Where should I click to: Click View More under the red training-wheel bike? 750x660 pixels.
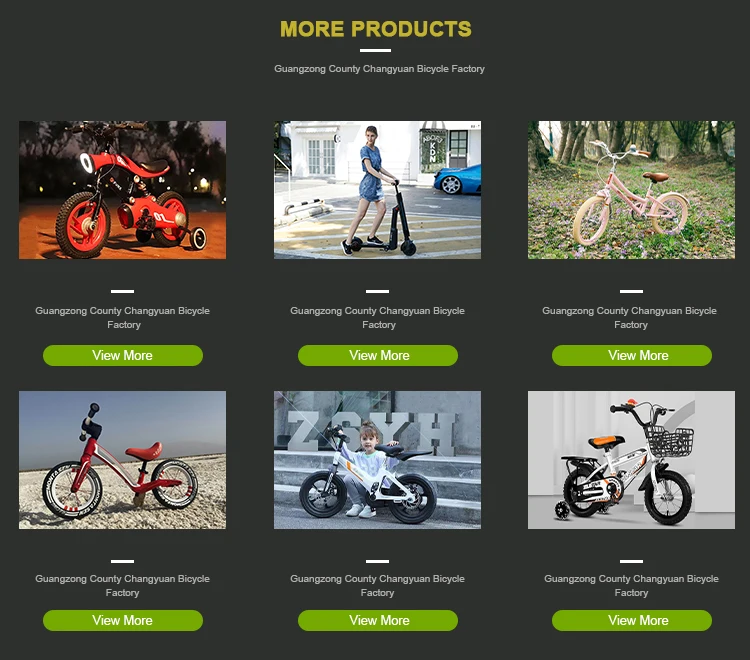coord(123,355)
